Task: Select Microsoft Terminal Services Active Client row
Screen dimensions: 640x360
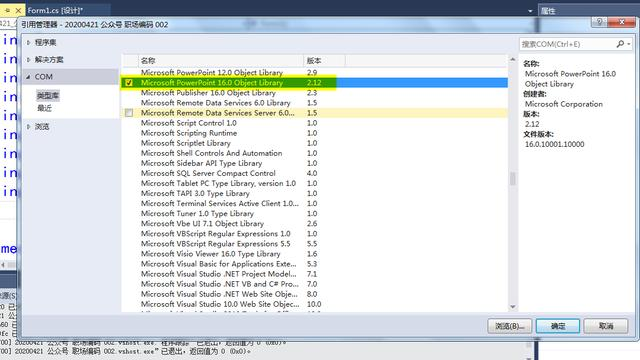Action: (x=314, y=203)
